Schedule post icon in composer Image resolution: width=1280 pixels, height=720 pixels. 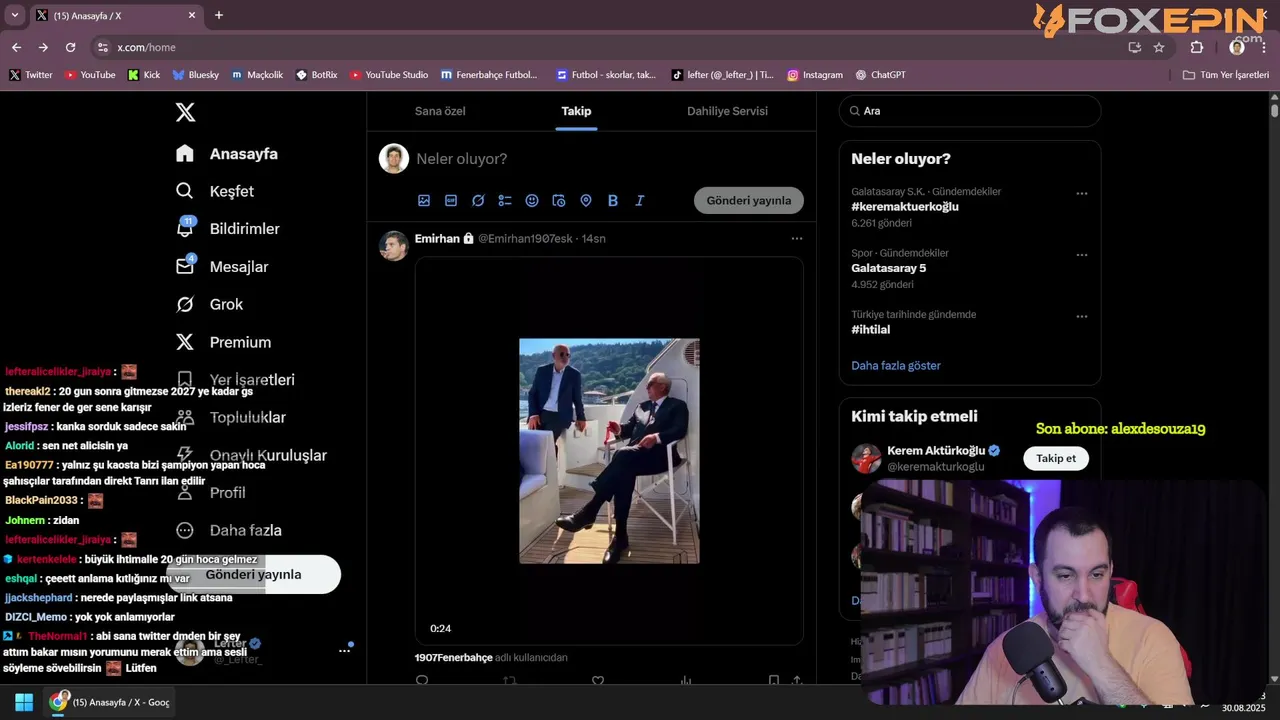559,200
